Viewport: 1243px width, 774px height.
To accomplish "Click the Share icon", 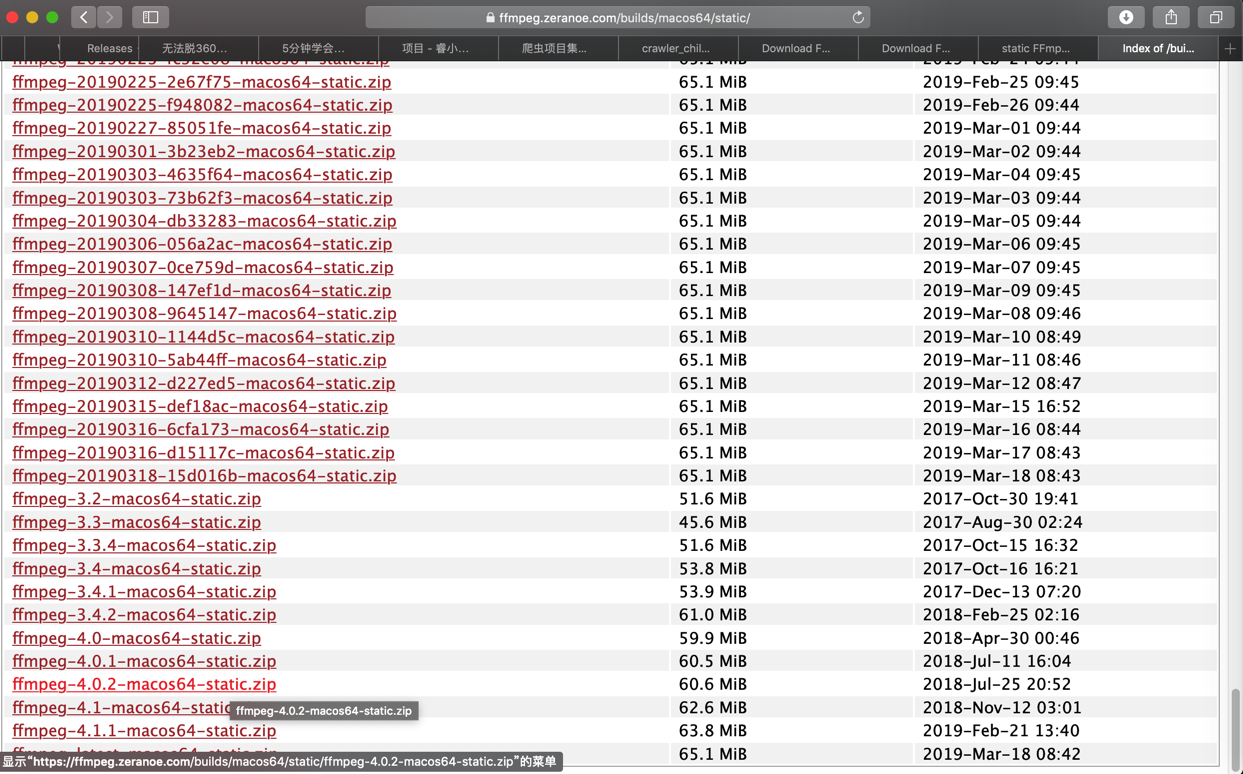I will [x=1170, y=16].
